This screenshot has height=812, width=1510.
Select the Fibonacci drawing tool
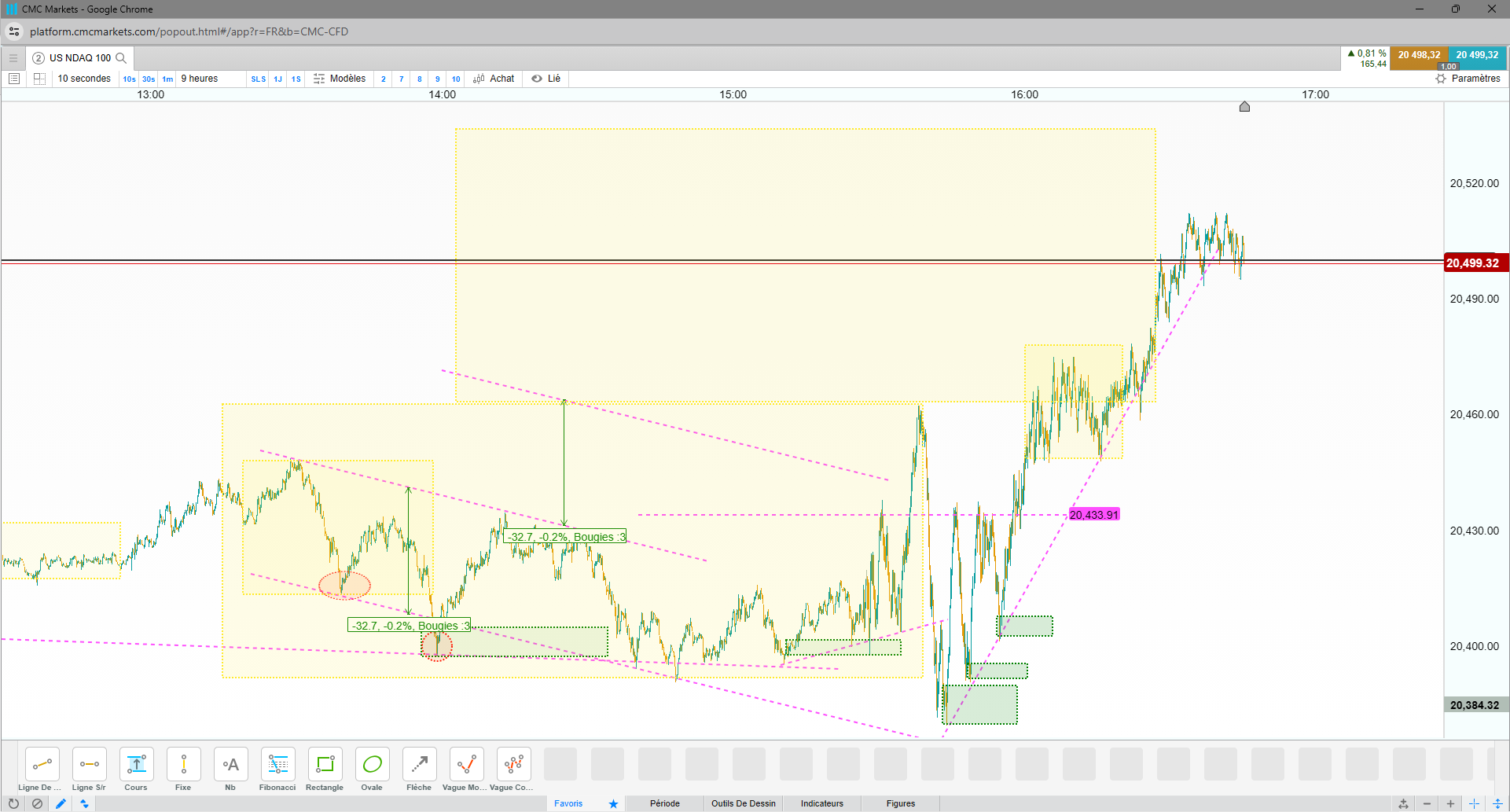(277, 770)
